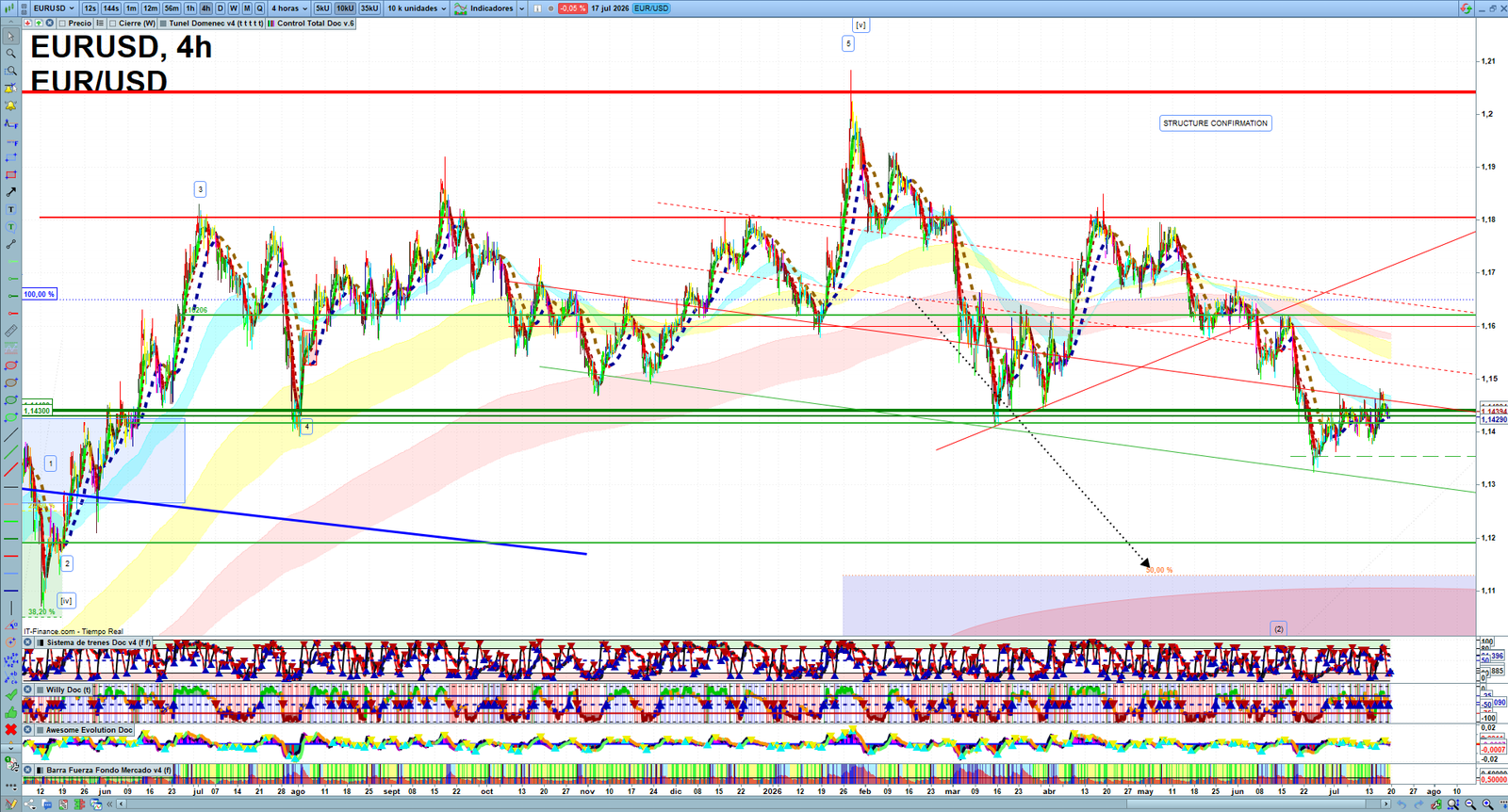Select the 56m timeframe

tap(172, 8)
